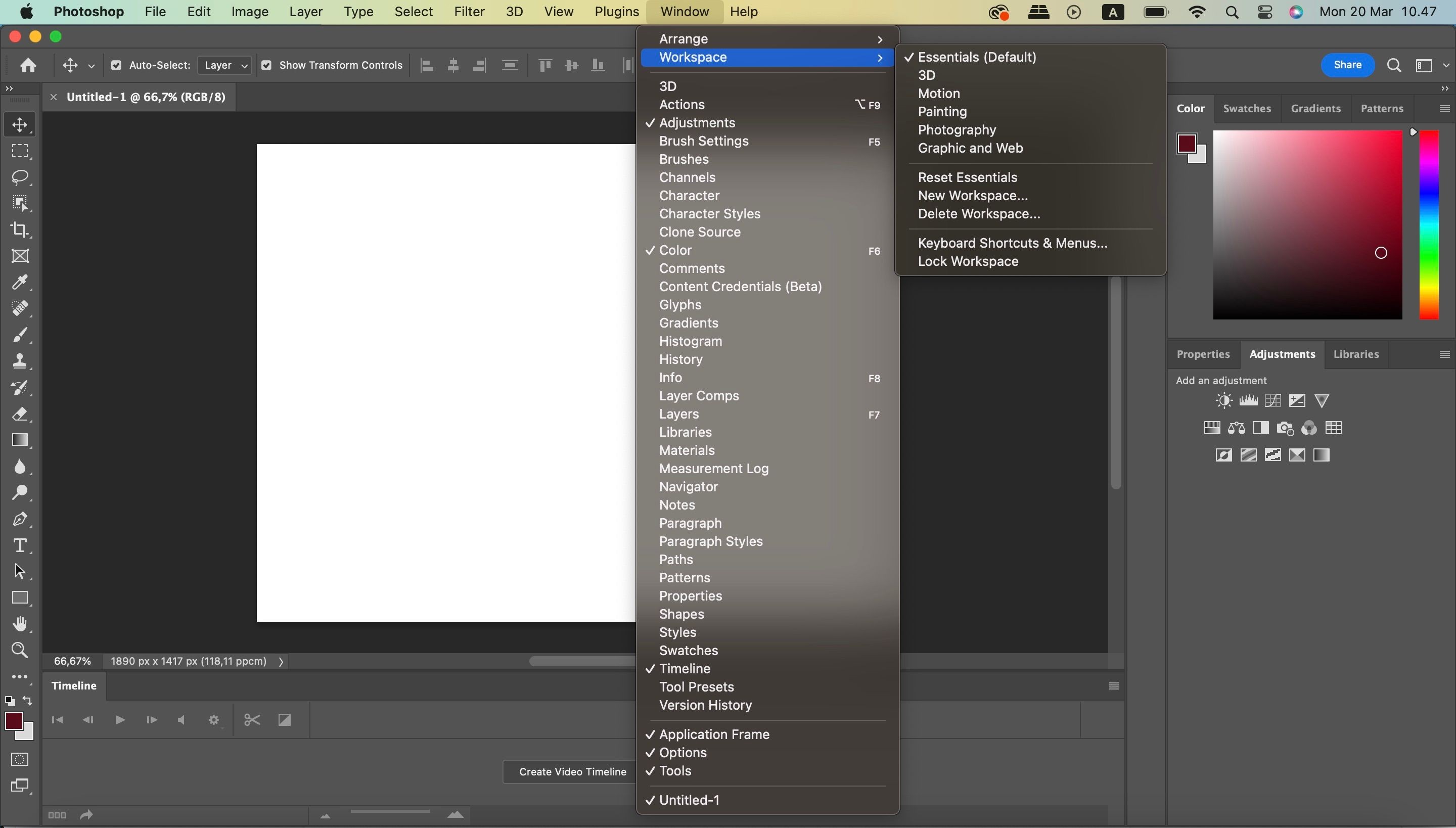Select the Object Selection tool

pos(20,204)
